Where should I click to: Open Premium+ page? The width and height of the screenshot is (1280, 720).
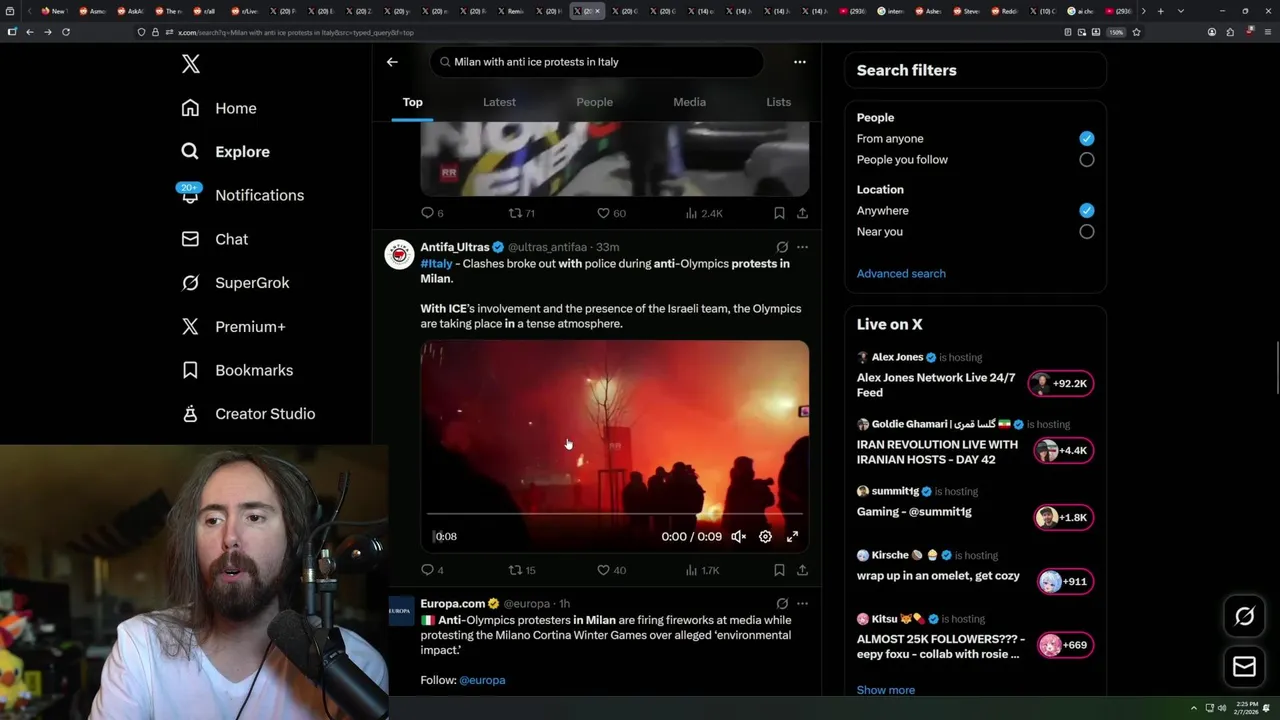click(233, 326)
